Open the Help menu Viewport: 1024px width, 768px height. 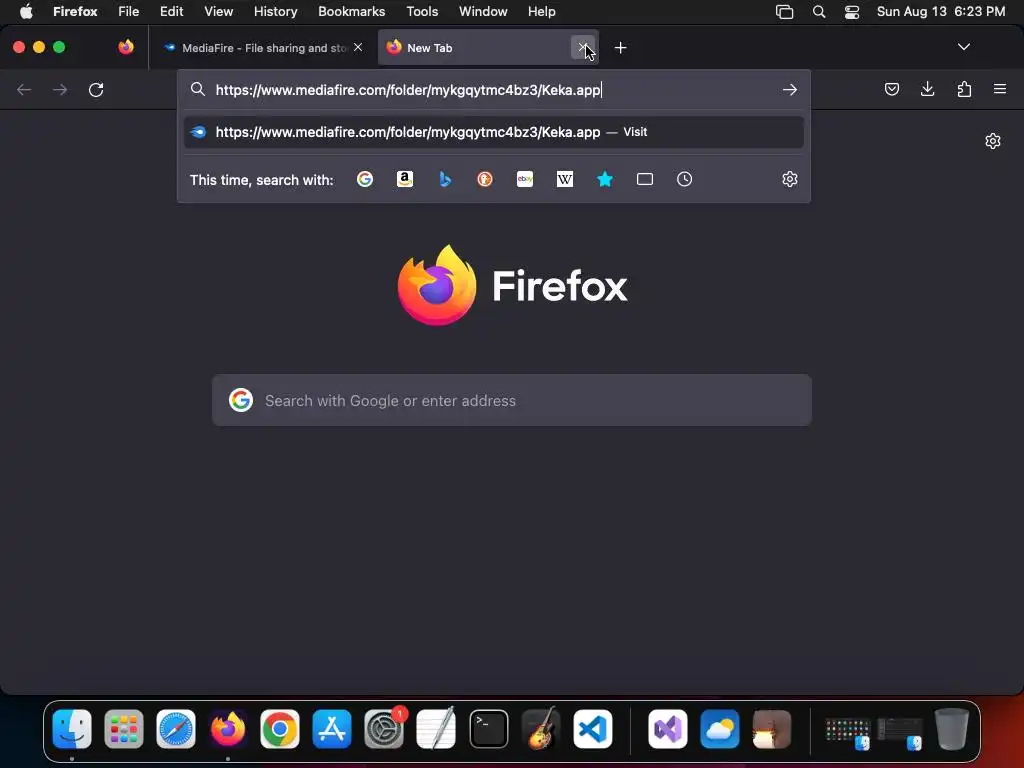pos(541,12)
